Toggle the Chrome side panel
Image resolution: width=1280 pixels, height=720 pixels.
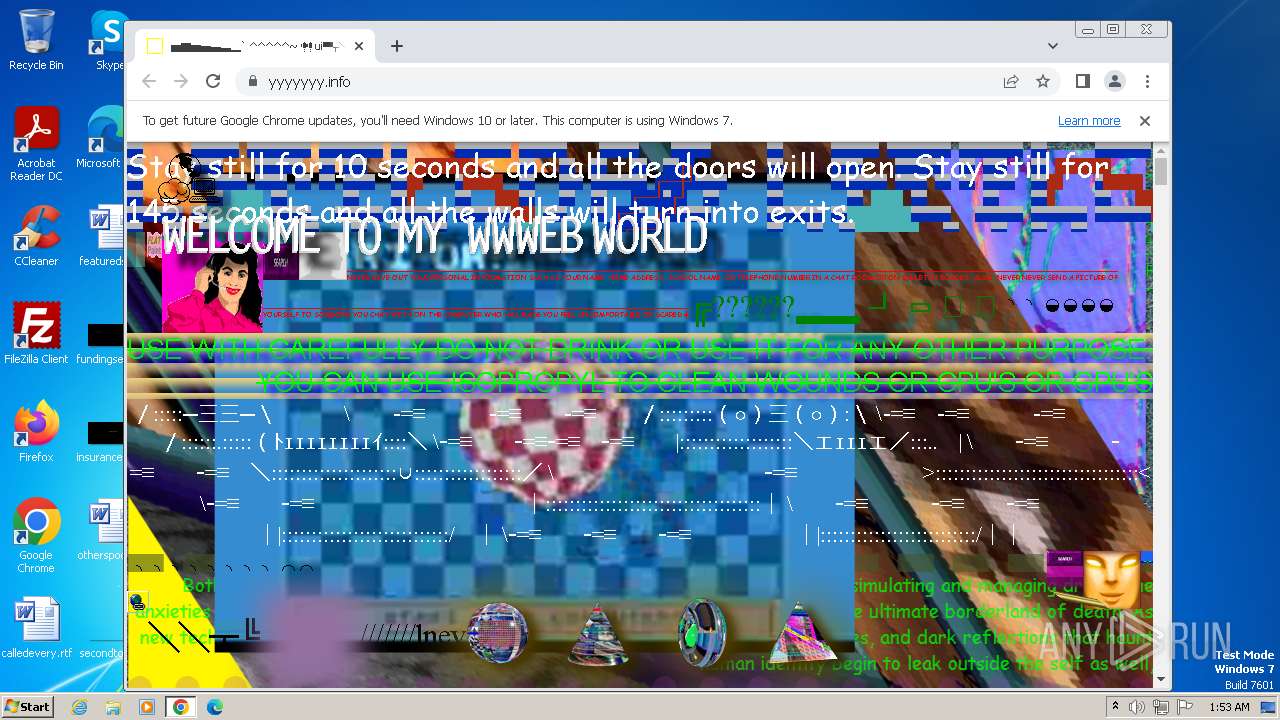coord(1083,82)
